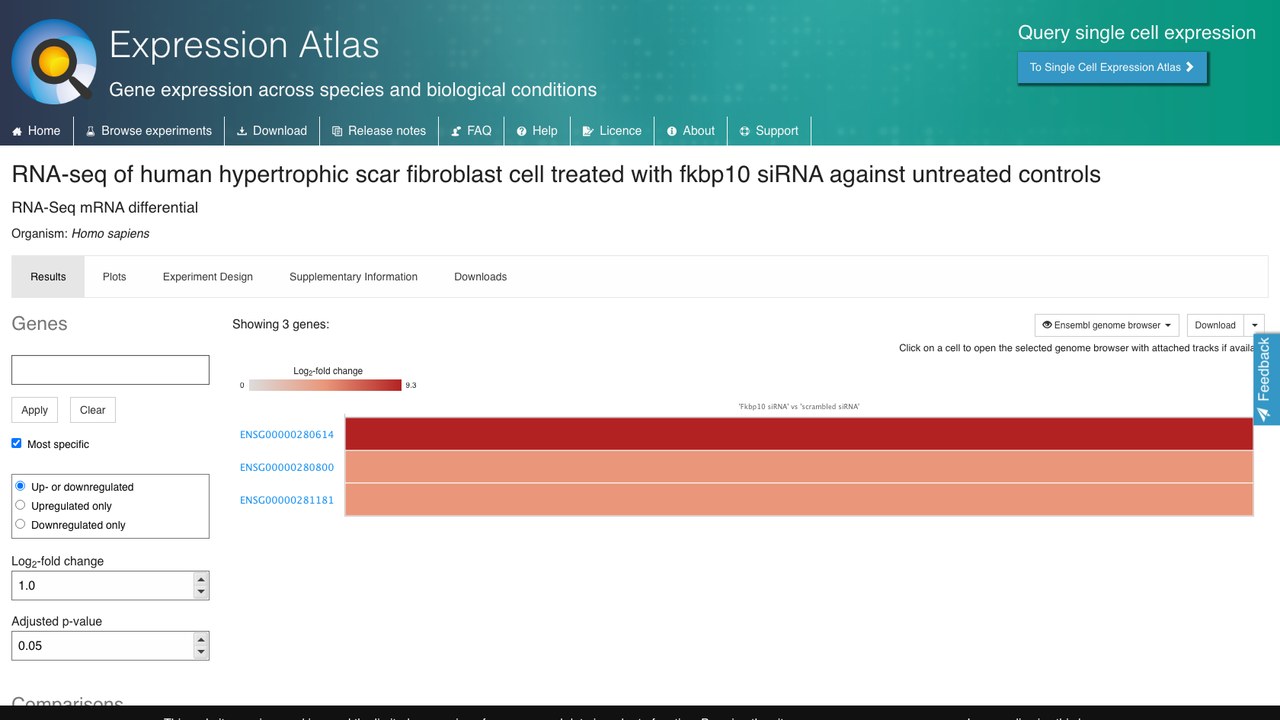Open Release notes

tap(379, 131)
